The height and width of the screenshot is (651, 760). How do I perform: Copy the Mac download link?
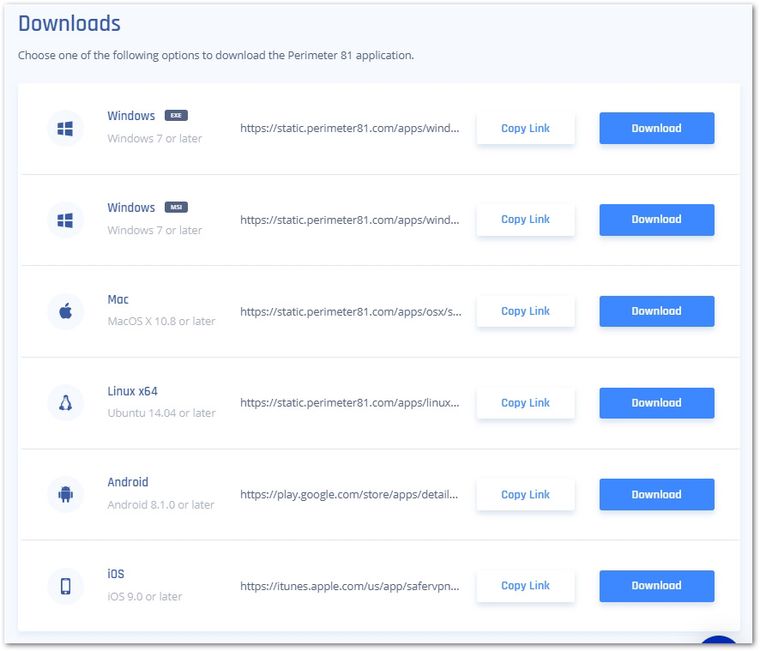[525, 311]
